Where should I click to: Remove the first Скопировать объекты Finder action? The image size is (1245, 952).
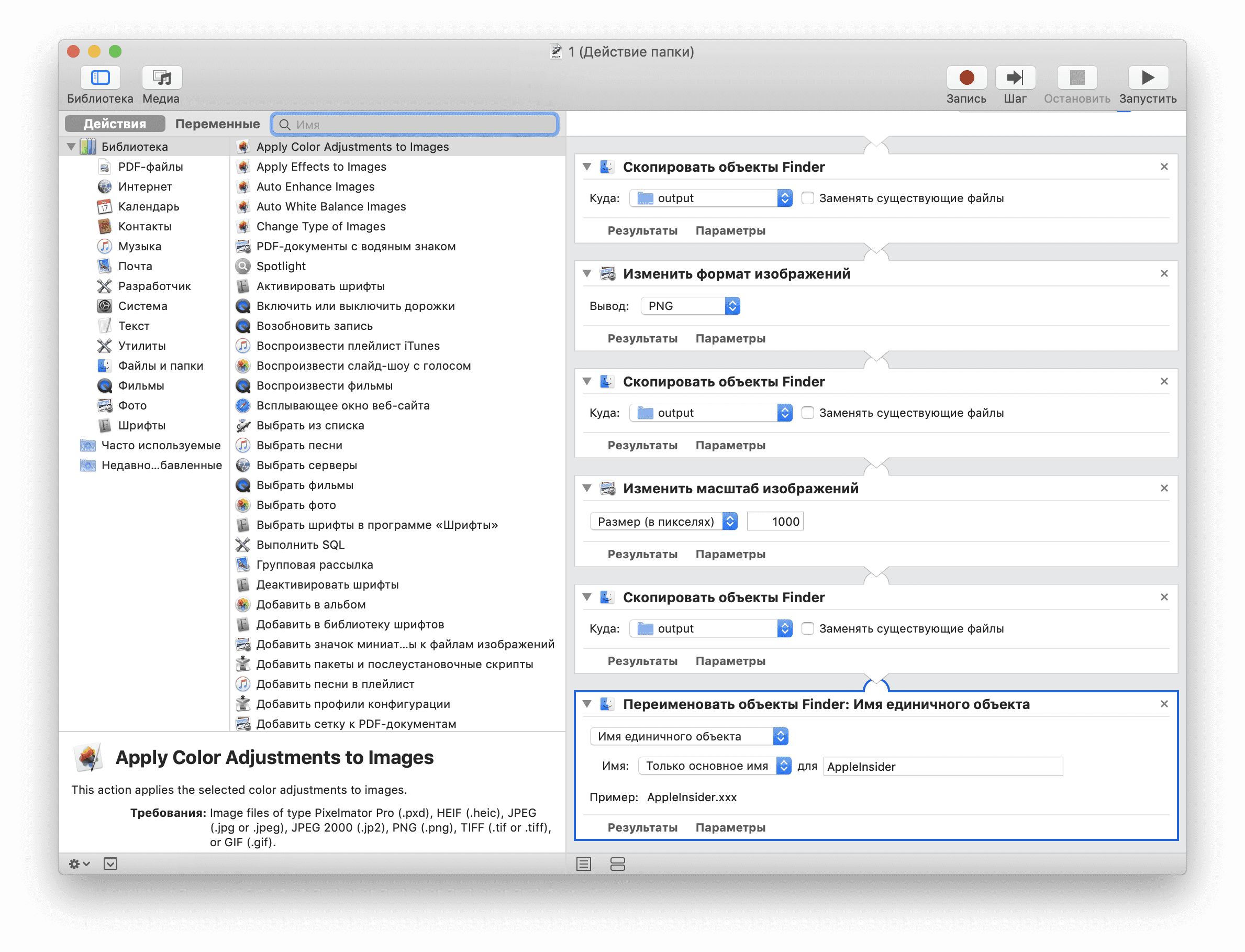coord(1164,167)
